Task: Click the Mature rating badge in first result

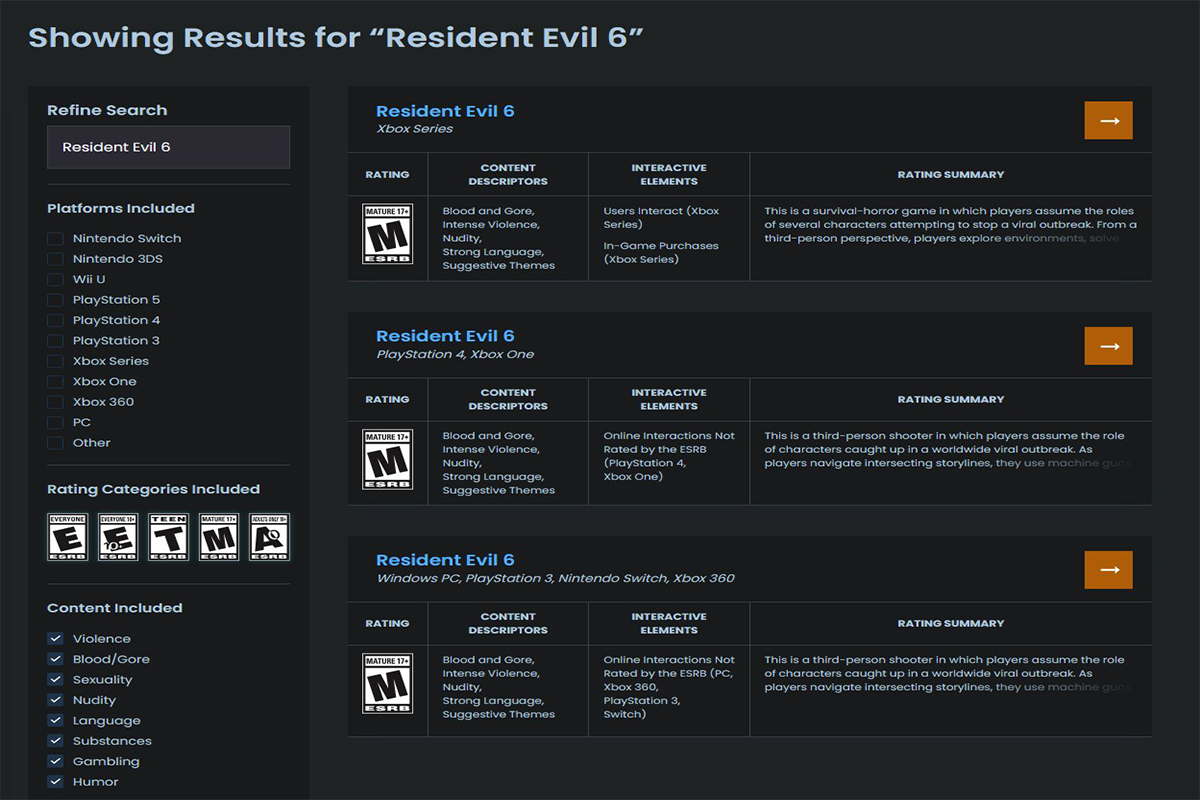Action: pyautogui.click(x=387, y=234)
